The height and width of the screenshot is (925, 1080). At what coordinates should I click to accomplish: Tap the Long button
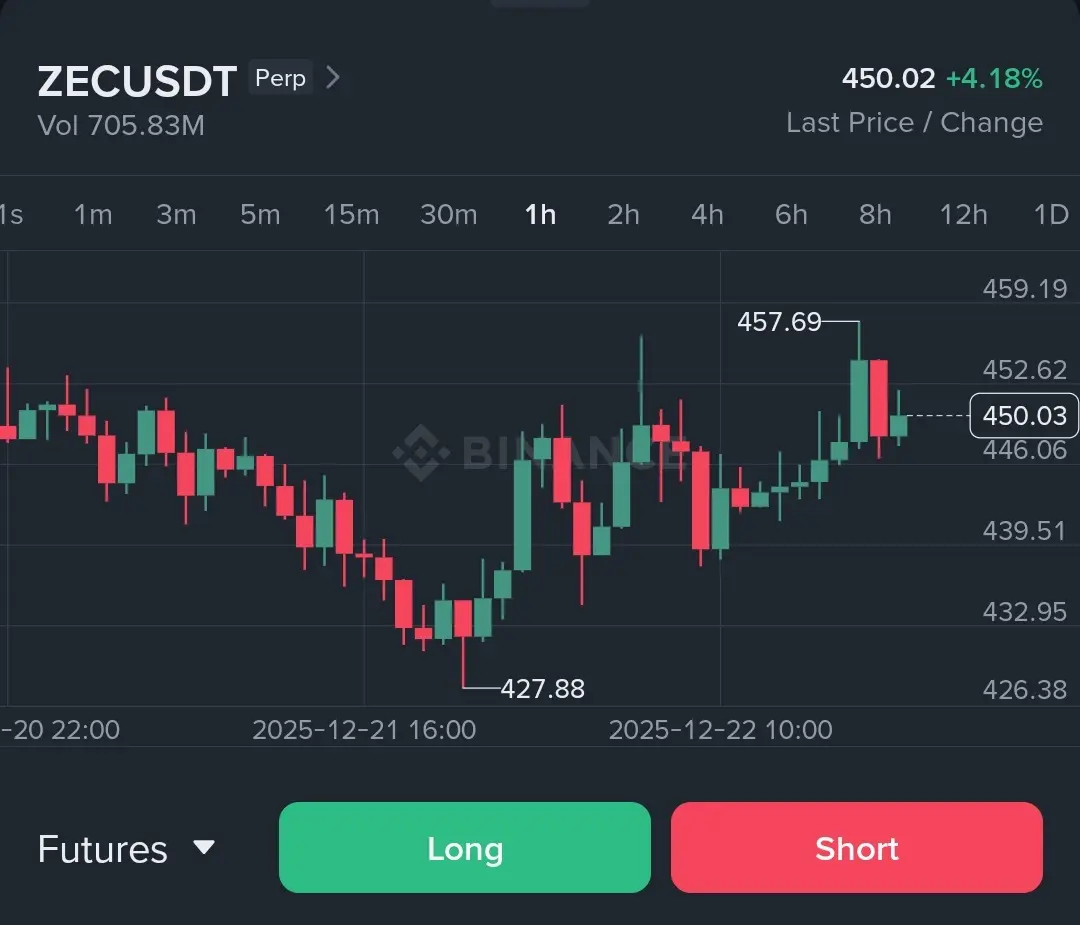click(x=465, y=848)
